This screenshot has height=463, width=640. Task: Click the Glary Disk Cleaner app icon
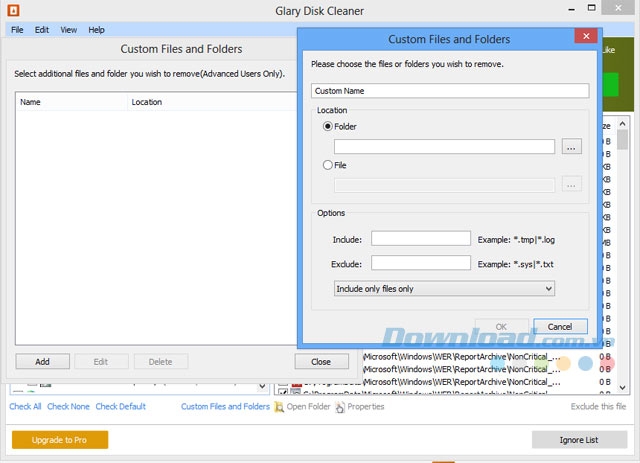(12, 11)
